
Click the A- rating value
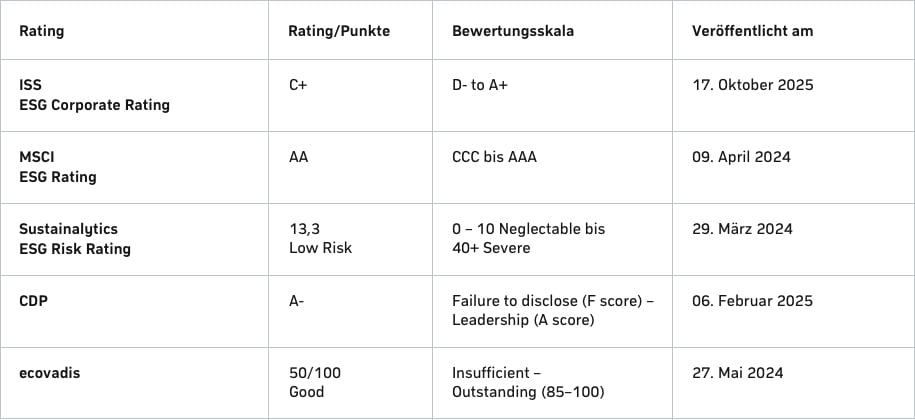(x=296, y=301)
